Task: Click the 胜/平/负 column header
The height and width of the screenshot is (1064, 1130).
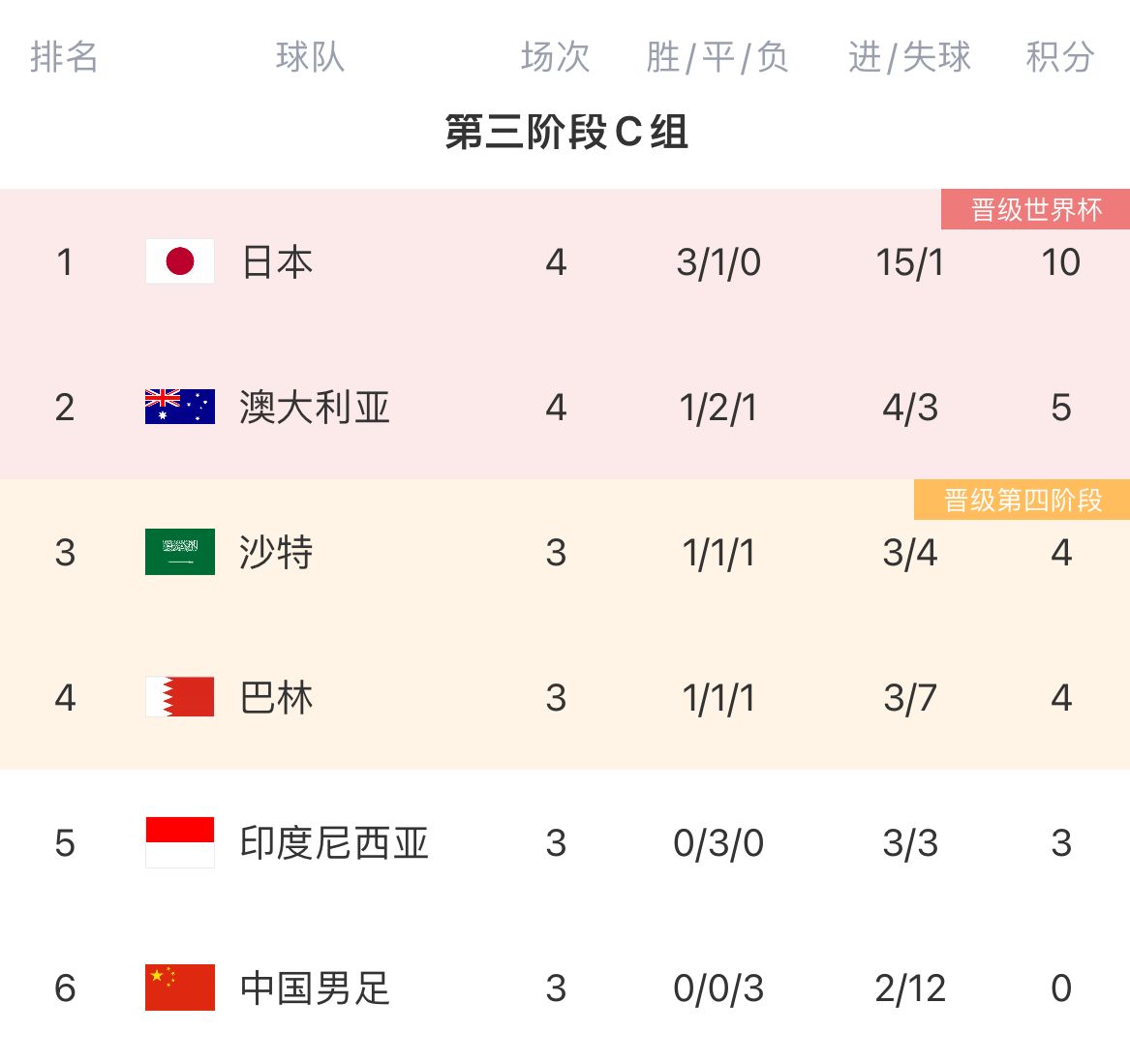Action: [718, 57]
